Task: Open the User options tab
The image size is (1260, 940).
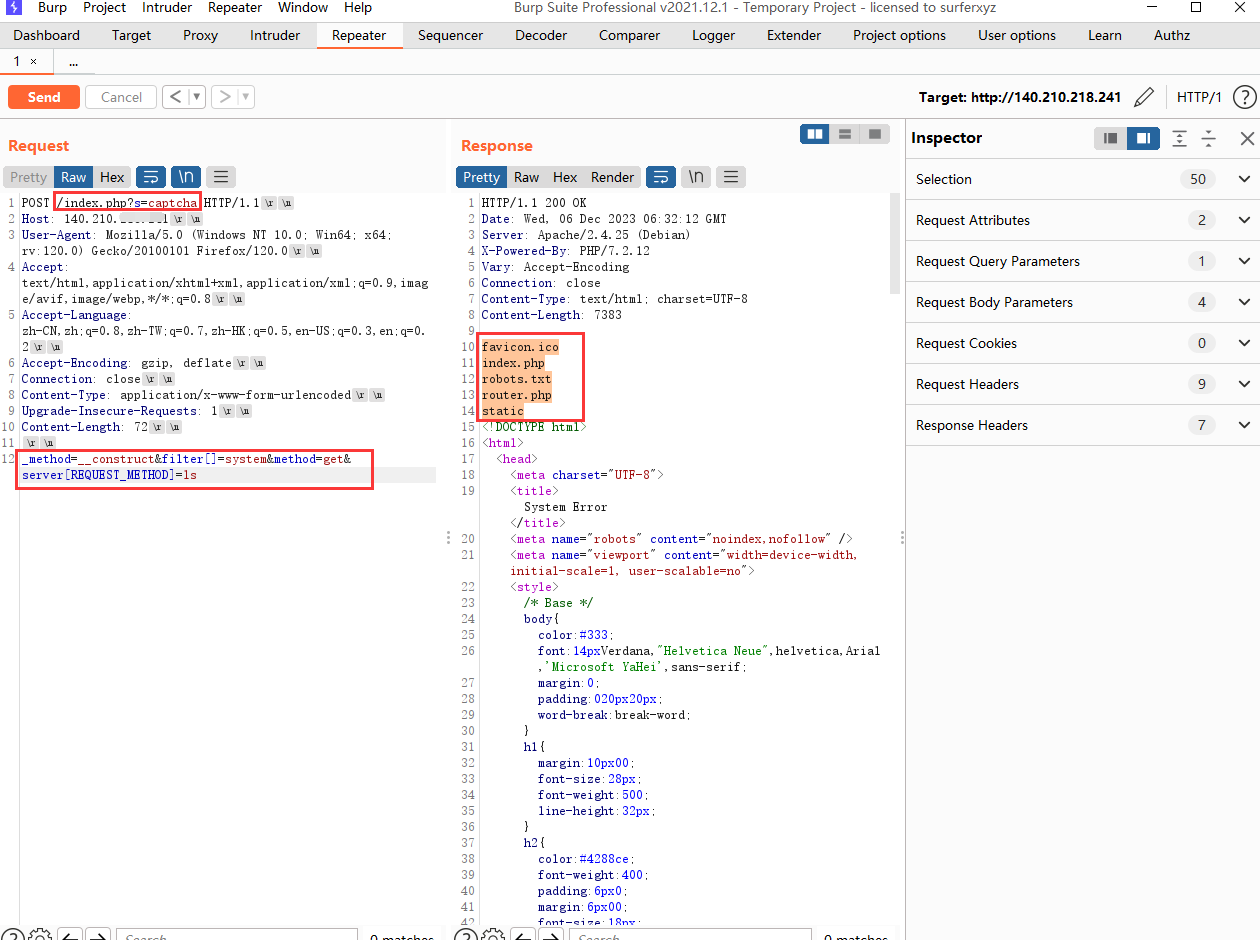Action: click(1016, 35)
